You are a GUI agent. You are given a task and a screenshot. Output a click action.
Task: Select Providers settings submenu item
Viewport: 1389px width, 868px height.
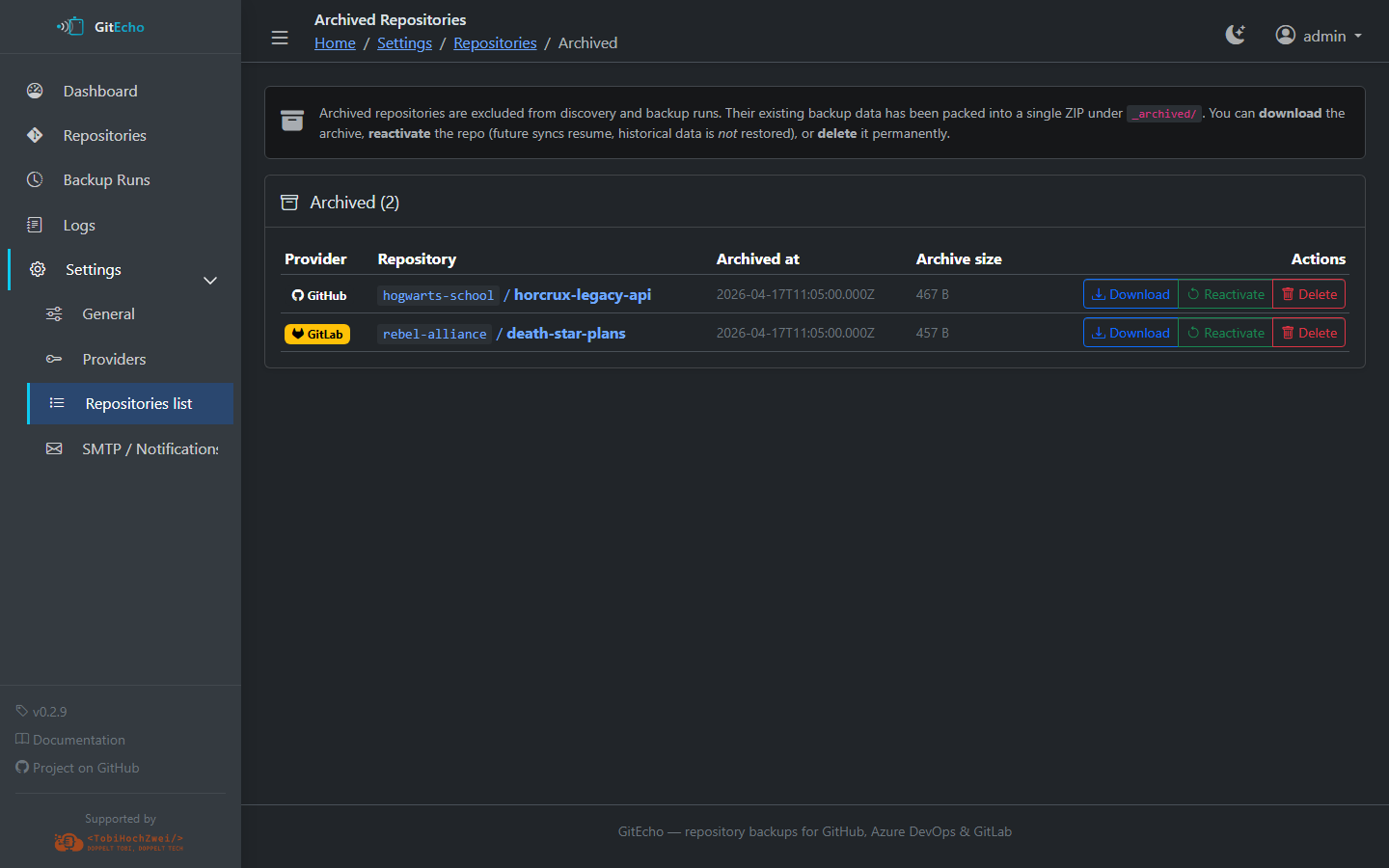[x=114, y=360]
